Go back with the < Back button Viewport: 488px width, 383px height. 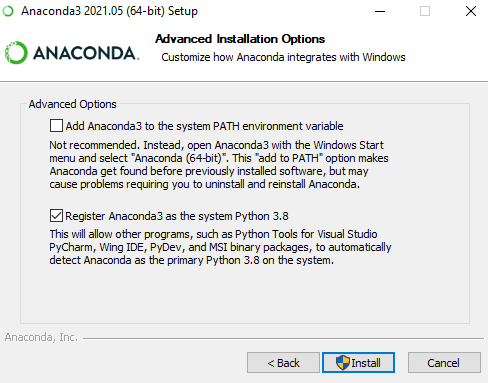coord(283,363)
